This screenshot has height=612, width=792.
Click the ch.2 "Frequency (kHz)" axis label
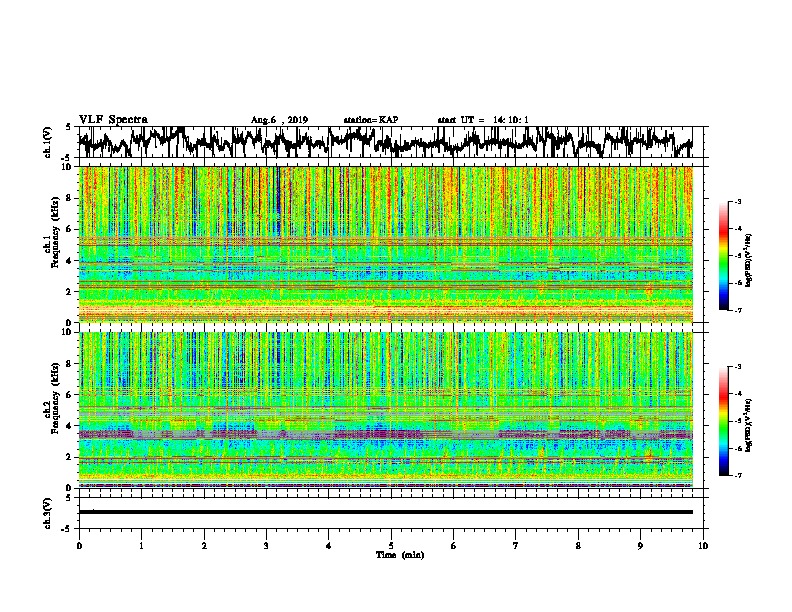pos(55,398)
